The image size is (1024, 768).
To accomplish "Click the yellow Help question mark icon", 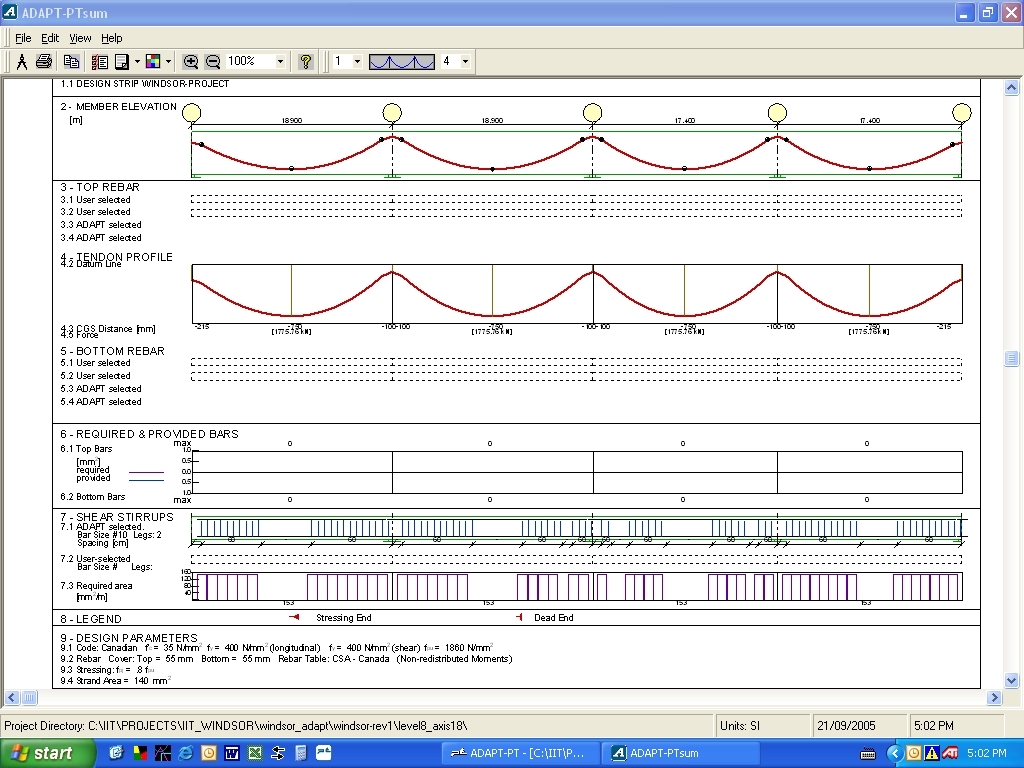I will [x=306, y=62].
